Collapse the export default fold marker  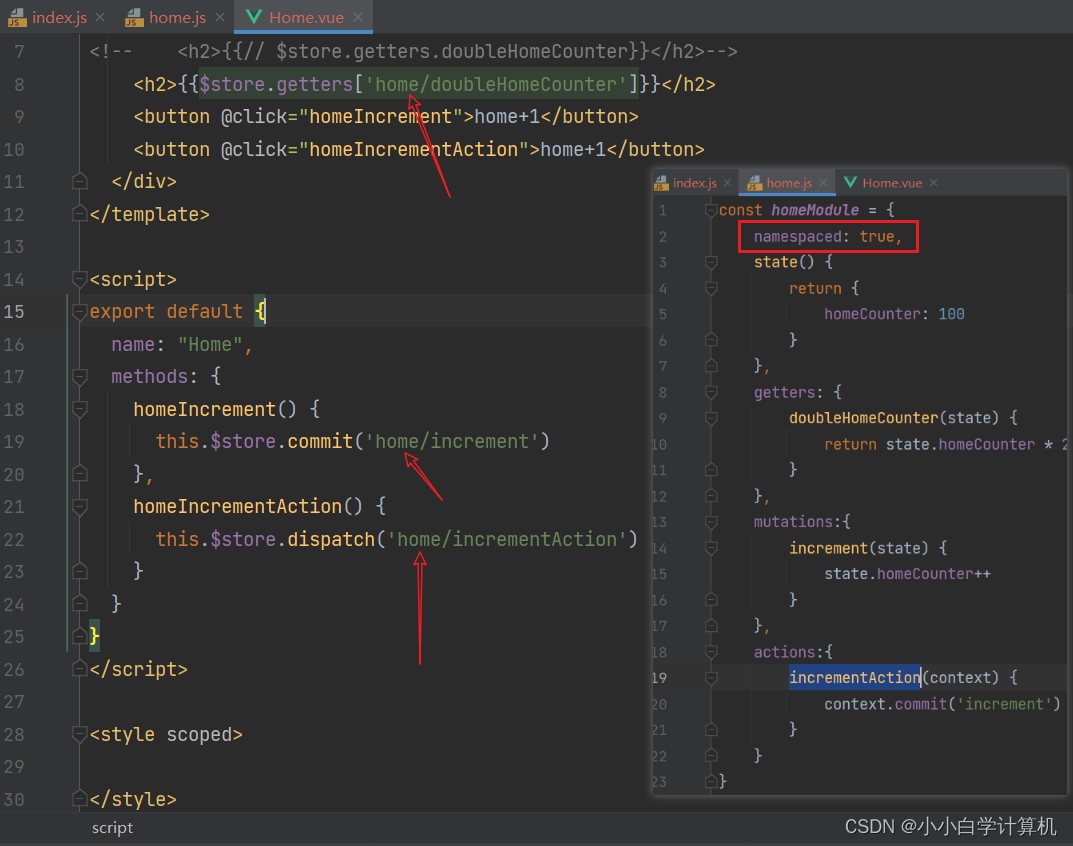tap(79, 311)
